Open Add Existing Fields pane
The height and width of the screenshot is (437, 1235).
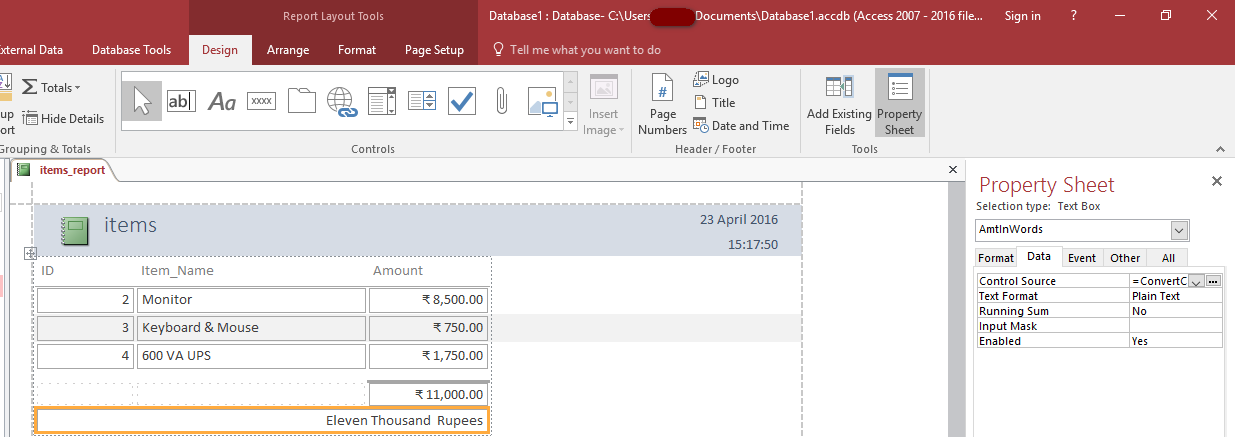click(839, 104)
